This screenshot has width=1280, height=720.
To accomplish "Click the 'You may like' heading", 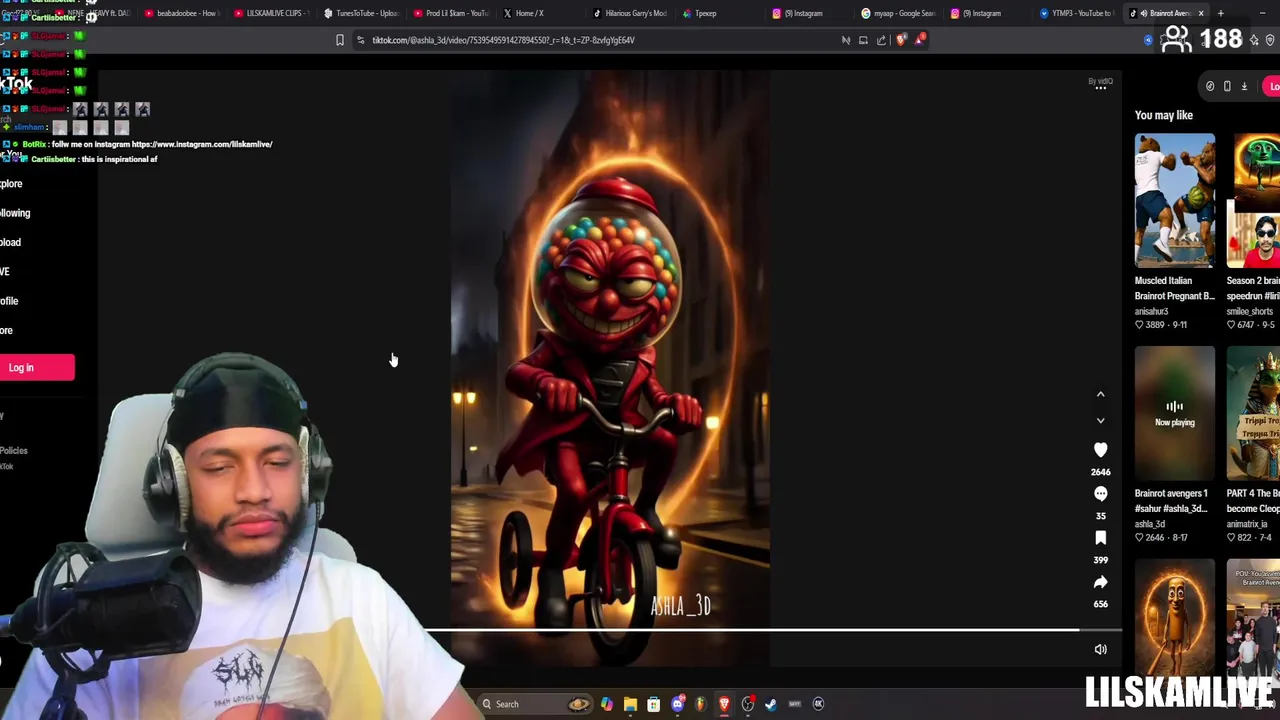I will [1164, 115].
